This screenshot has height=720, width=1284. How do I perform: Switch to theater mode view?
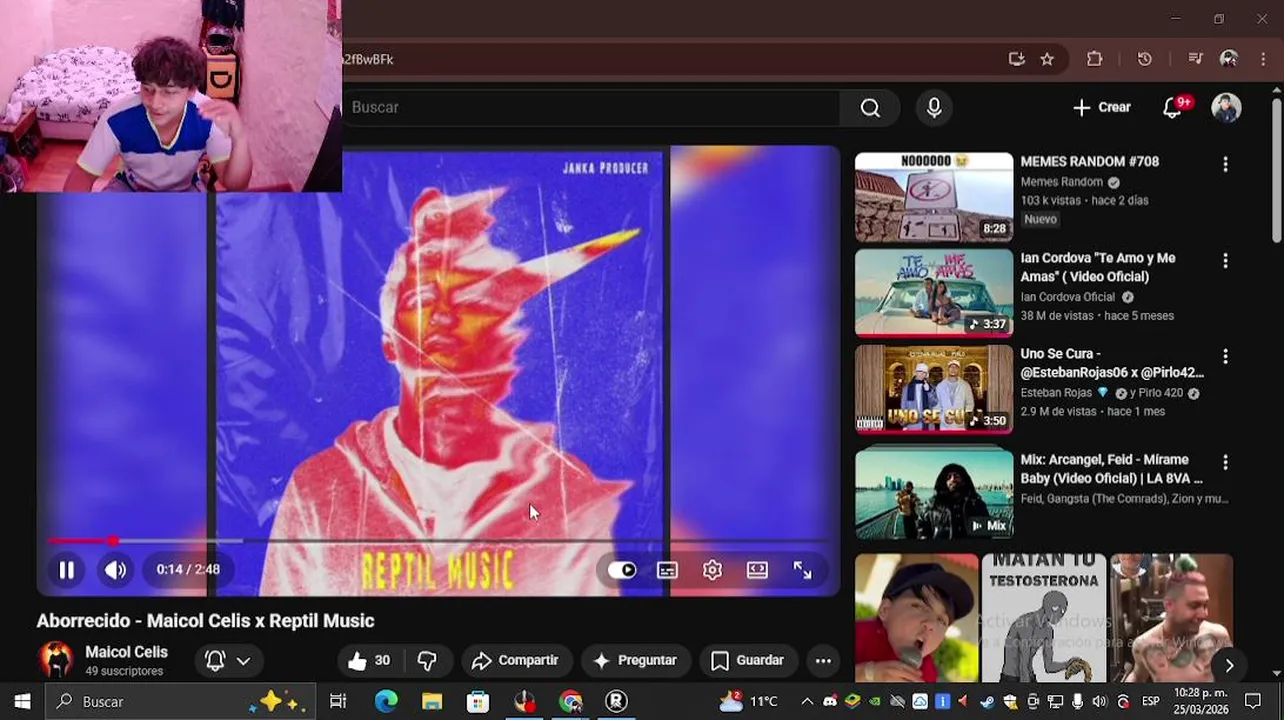[x=757, y=570]
